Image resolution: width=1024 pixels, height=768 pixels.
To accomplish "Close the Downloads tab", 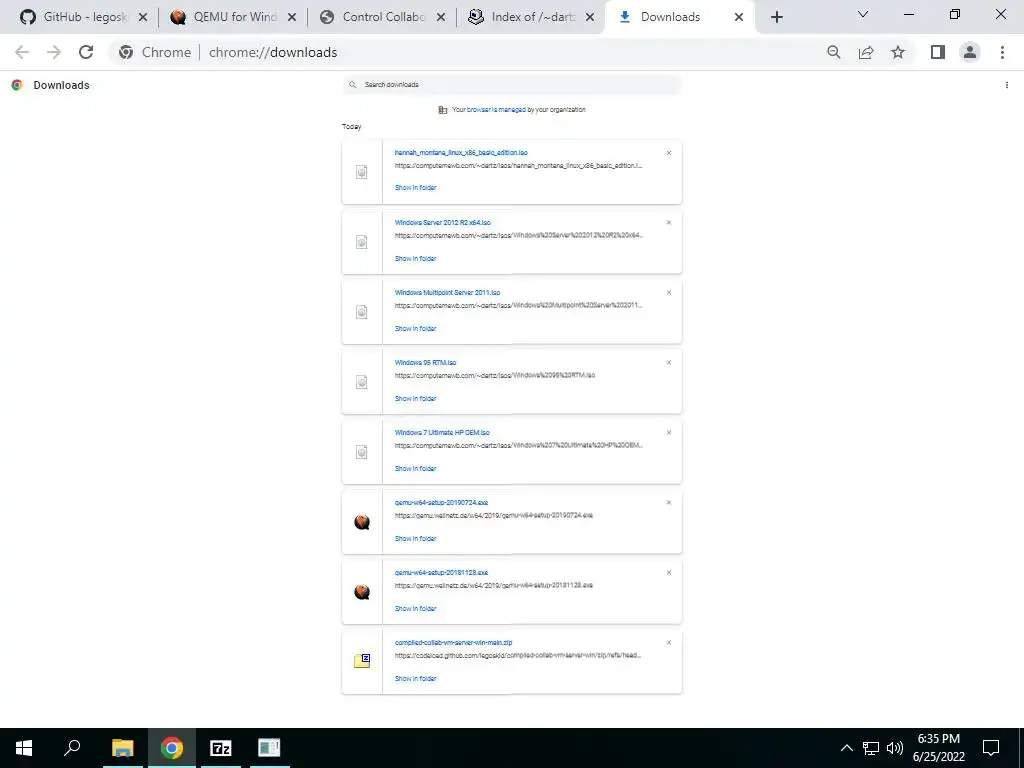I will pos(739,17).
